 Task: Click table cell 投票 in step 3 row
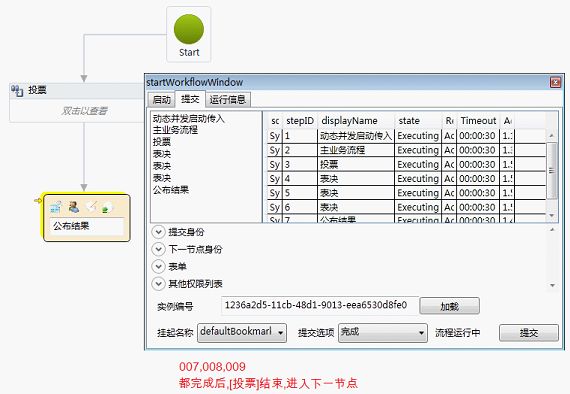(x=356, y=164)
